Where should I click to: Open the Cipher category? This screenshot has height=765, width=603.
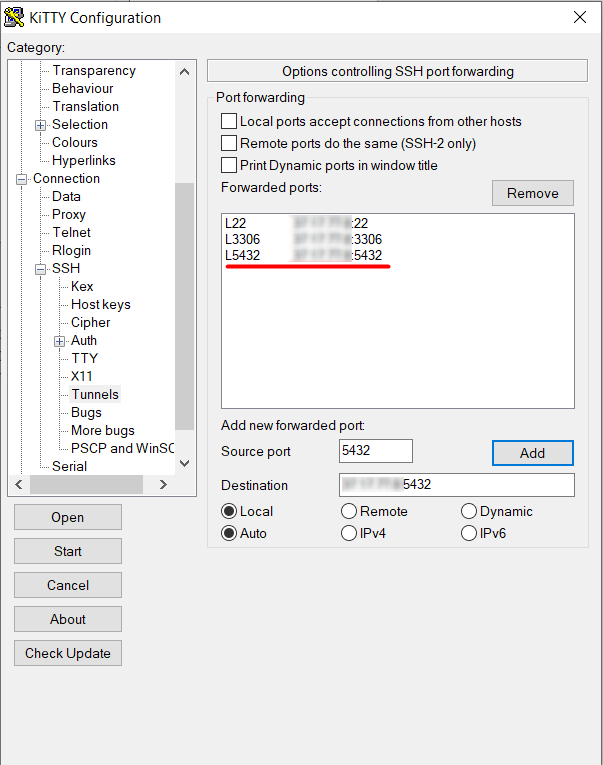(x=90, y=323)
